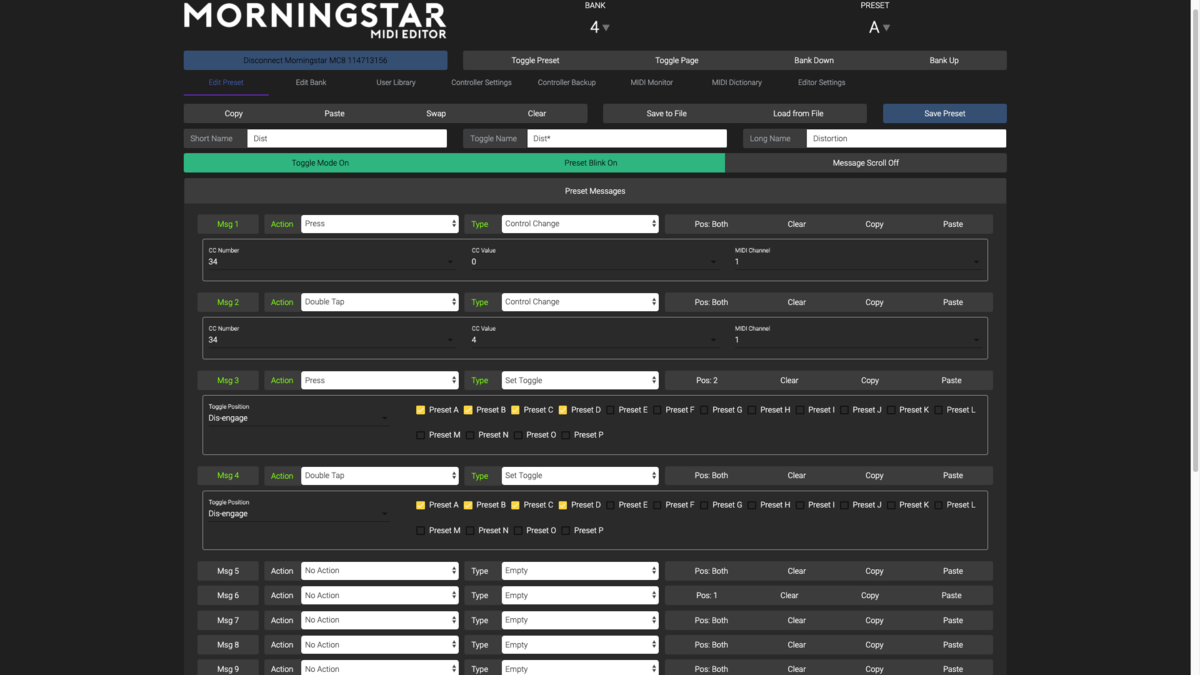Click the Toggle Page button
Viewport: 1200px width, 675px height.
click(x=676, y=60)
